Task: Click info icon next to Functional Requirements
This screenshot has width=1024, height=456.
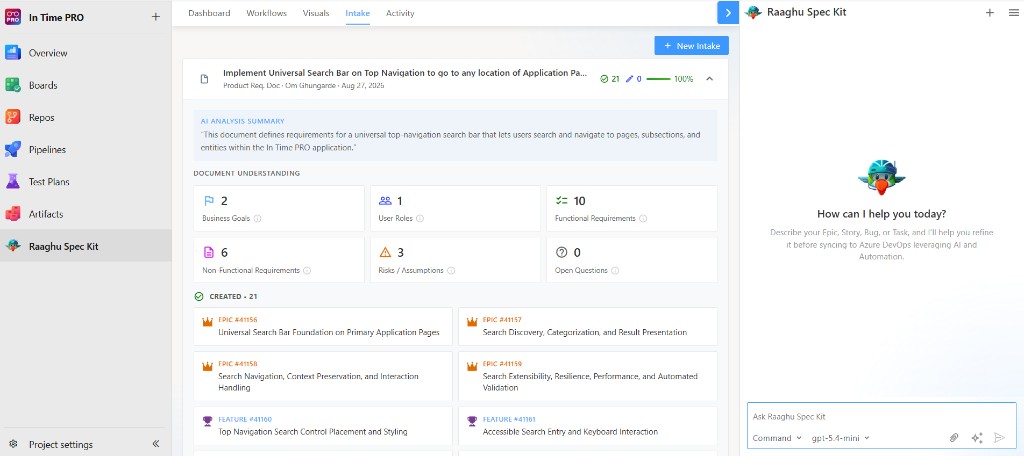Action: pos(643,219)
